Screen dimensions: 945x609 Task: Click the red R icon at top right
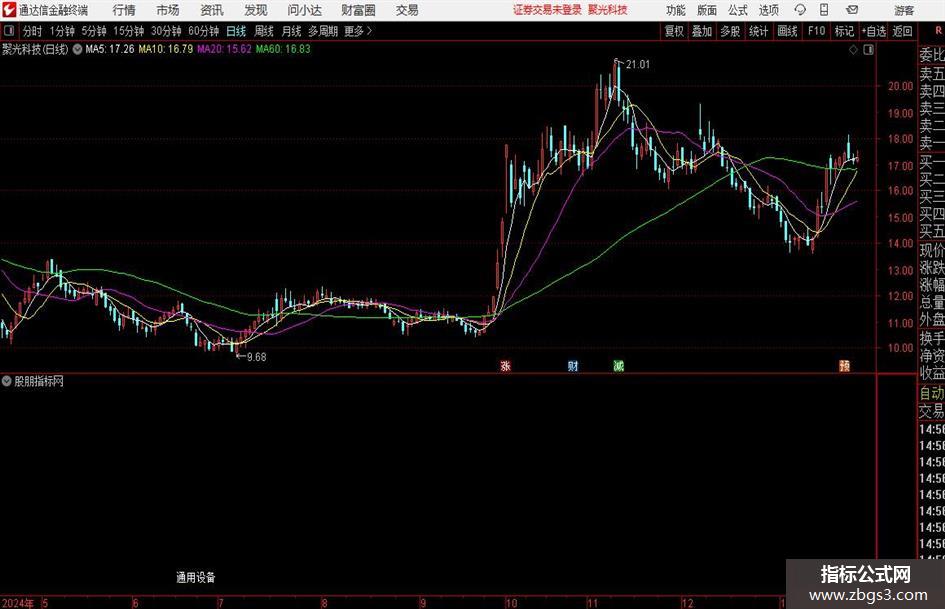coord(940,31)
